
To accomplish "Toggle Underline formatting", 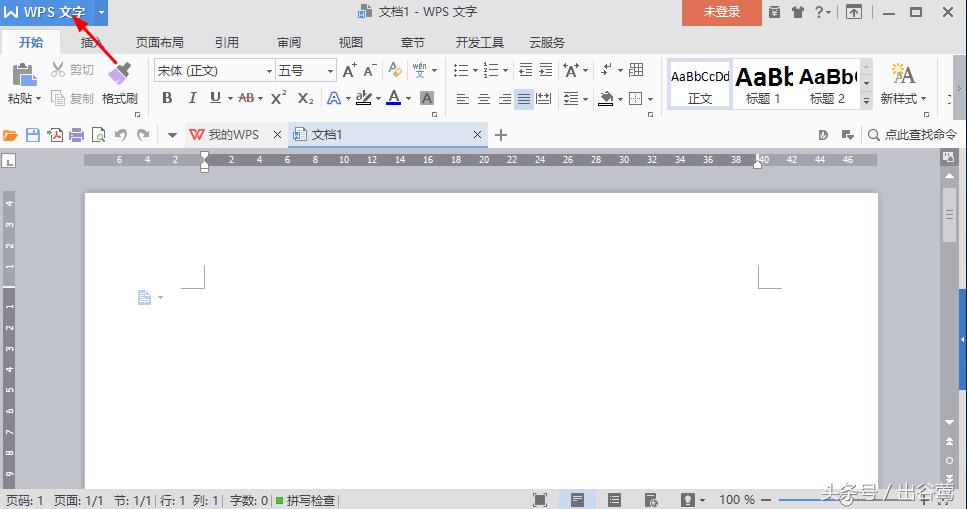I will tap(215, 98).
